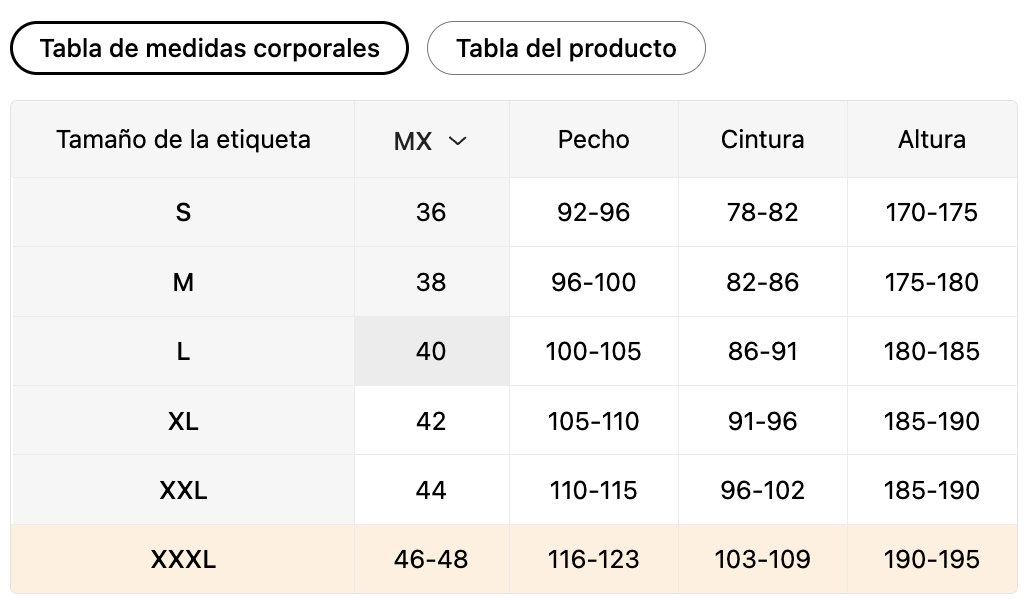Click the 36 MX size cell

(431, 212)
